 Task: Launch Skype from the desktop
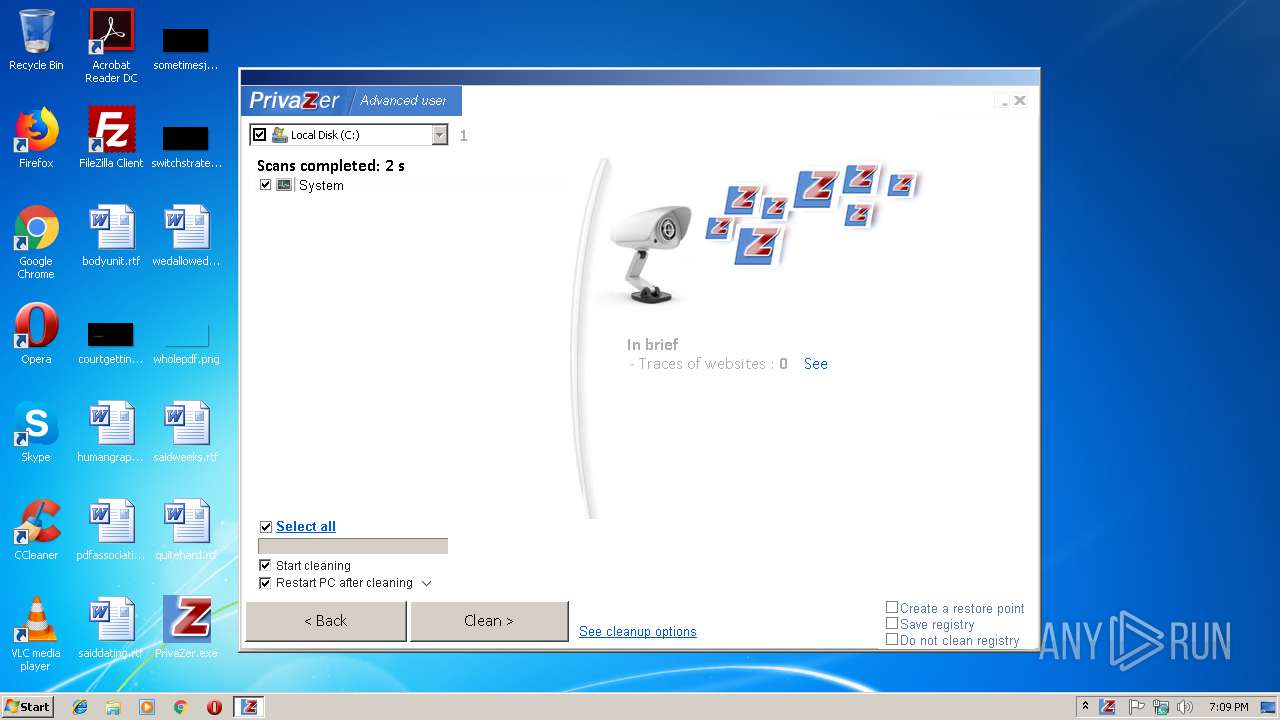(x=36, y=432)
